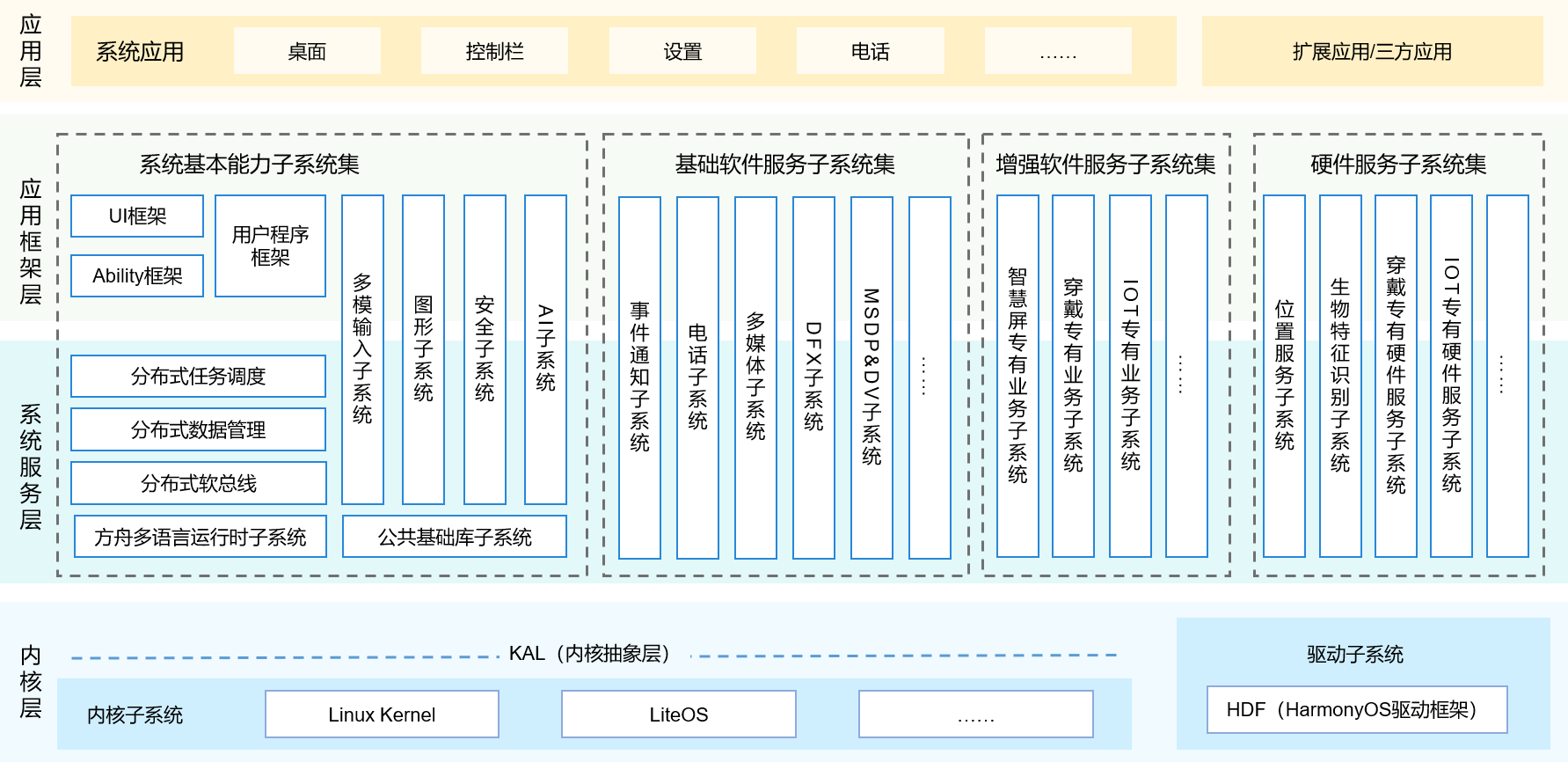
Task: Select the DFX子系统 column
Action: point(813,377)
